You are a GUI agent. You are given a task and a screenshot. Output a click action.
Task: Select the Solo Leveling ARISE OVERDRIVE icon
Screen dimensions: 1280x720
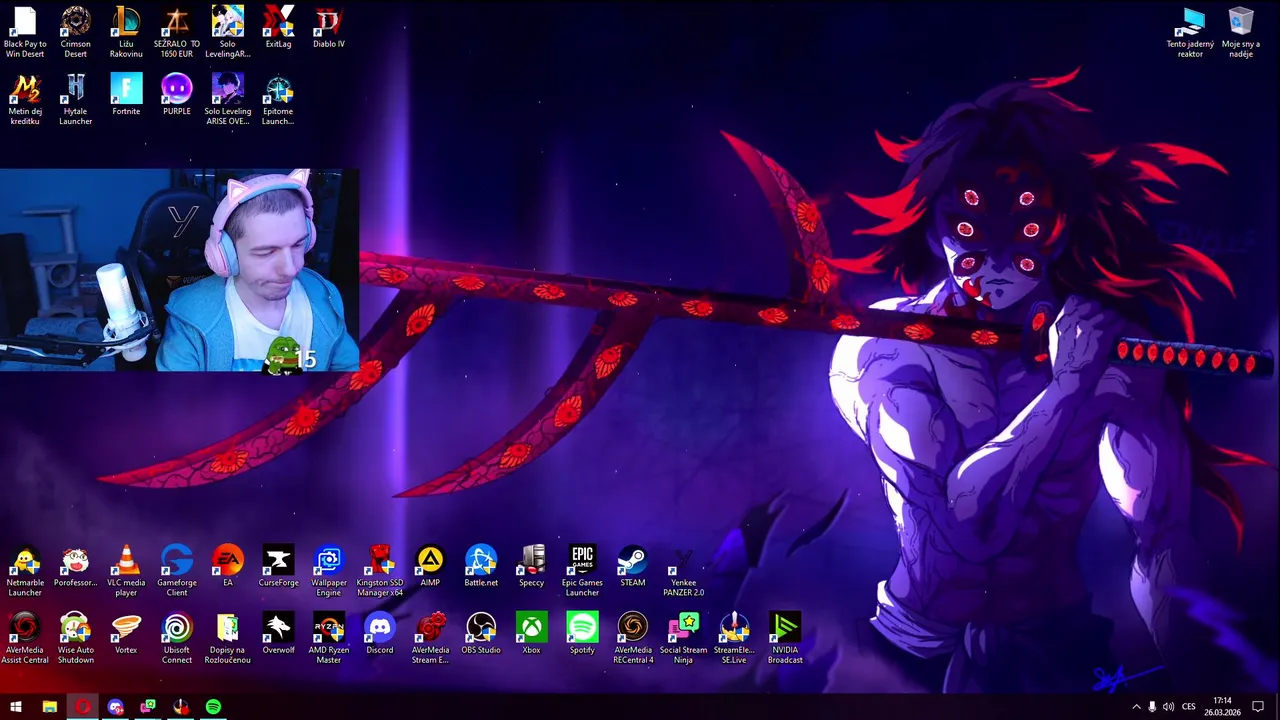227,99
